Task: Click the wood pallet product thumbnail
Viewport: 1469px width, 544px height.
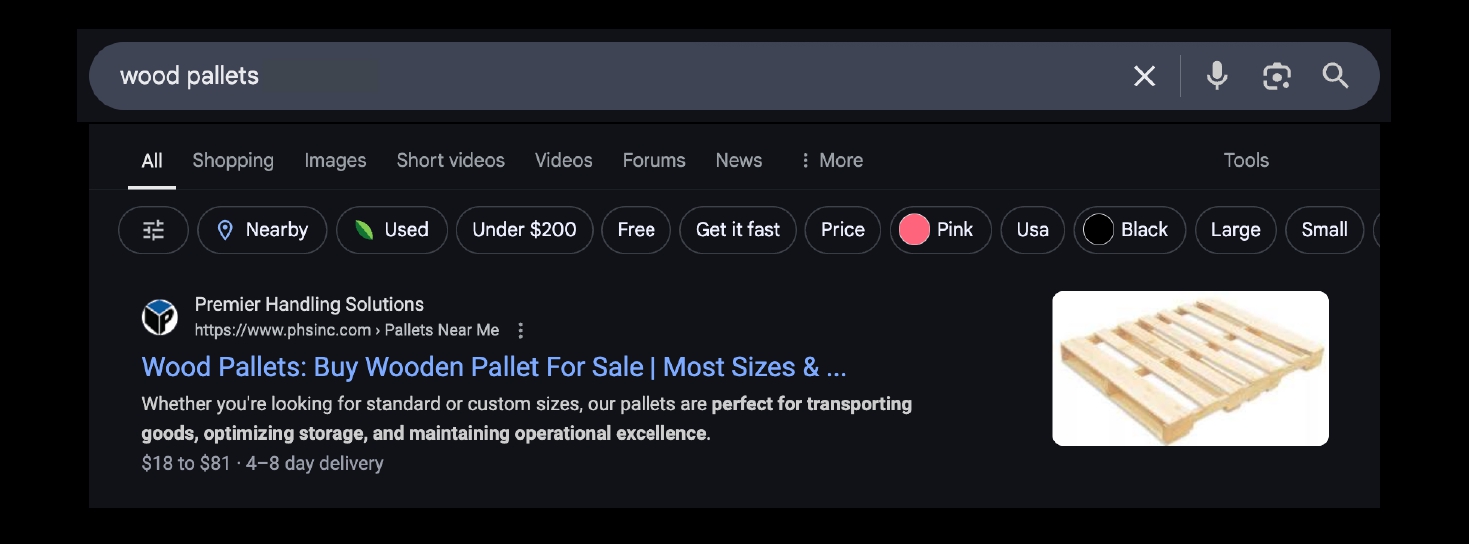Action: coord(1190,368)
